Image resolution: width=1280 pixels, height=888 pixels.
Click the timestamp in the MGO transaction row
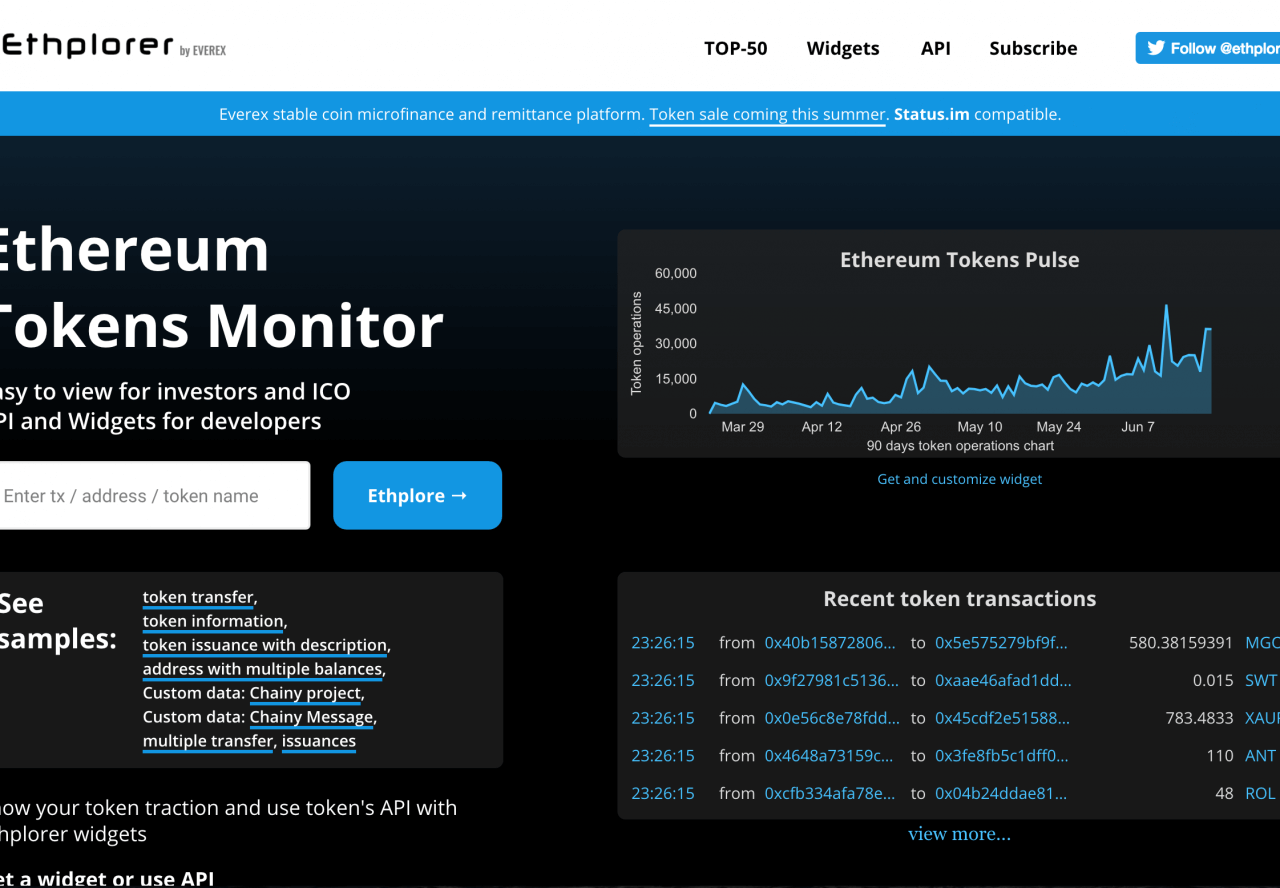pyautogui.click(x=663, y=642)
